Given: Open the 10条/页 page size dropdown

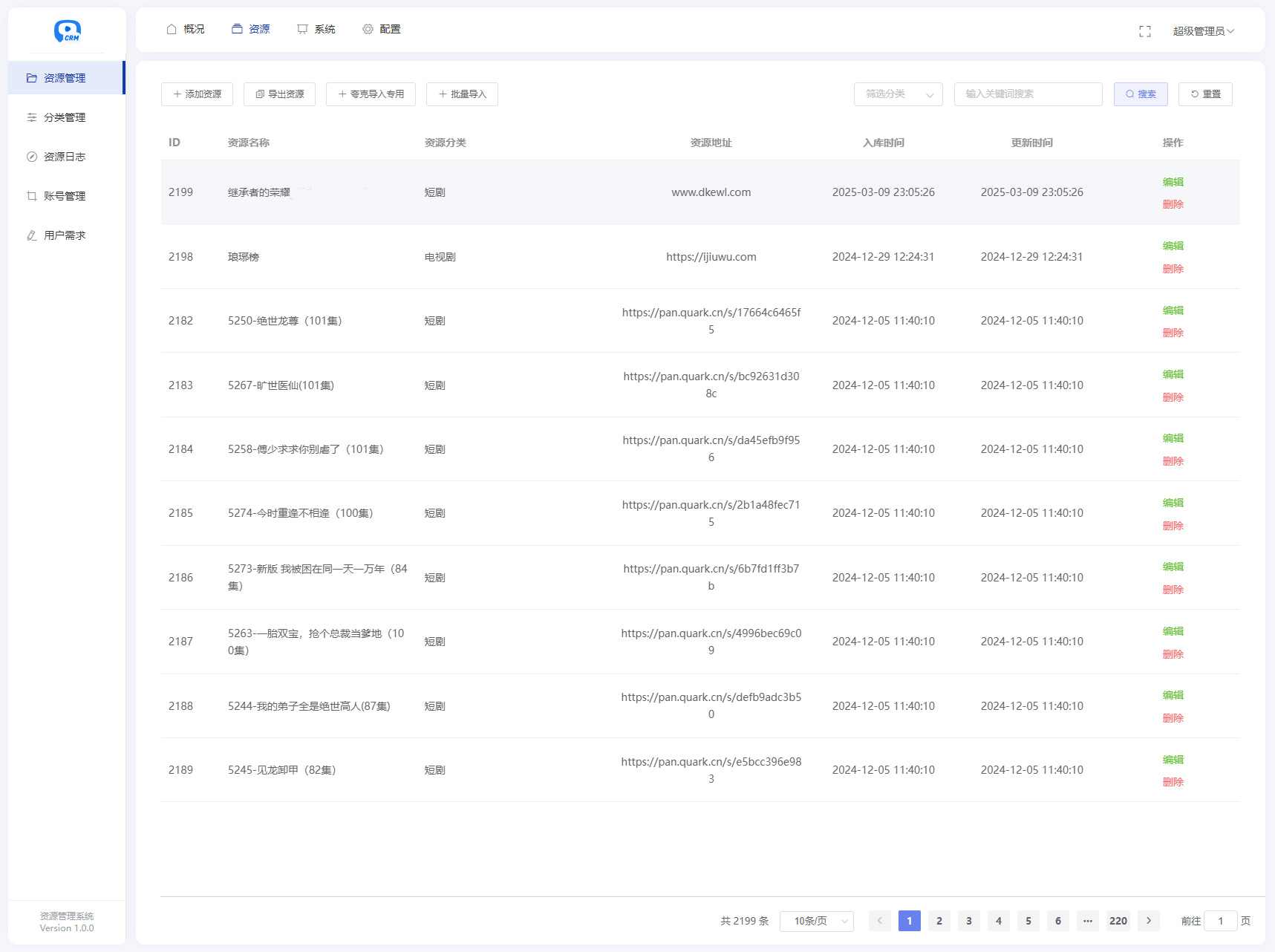Looking at the screenshot, I should point(816,921).
